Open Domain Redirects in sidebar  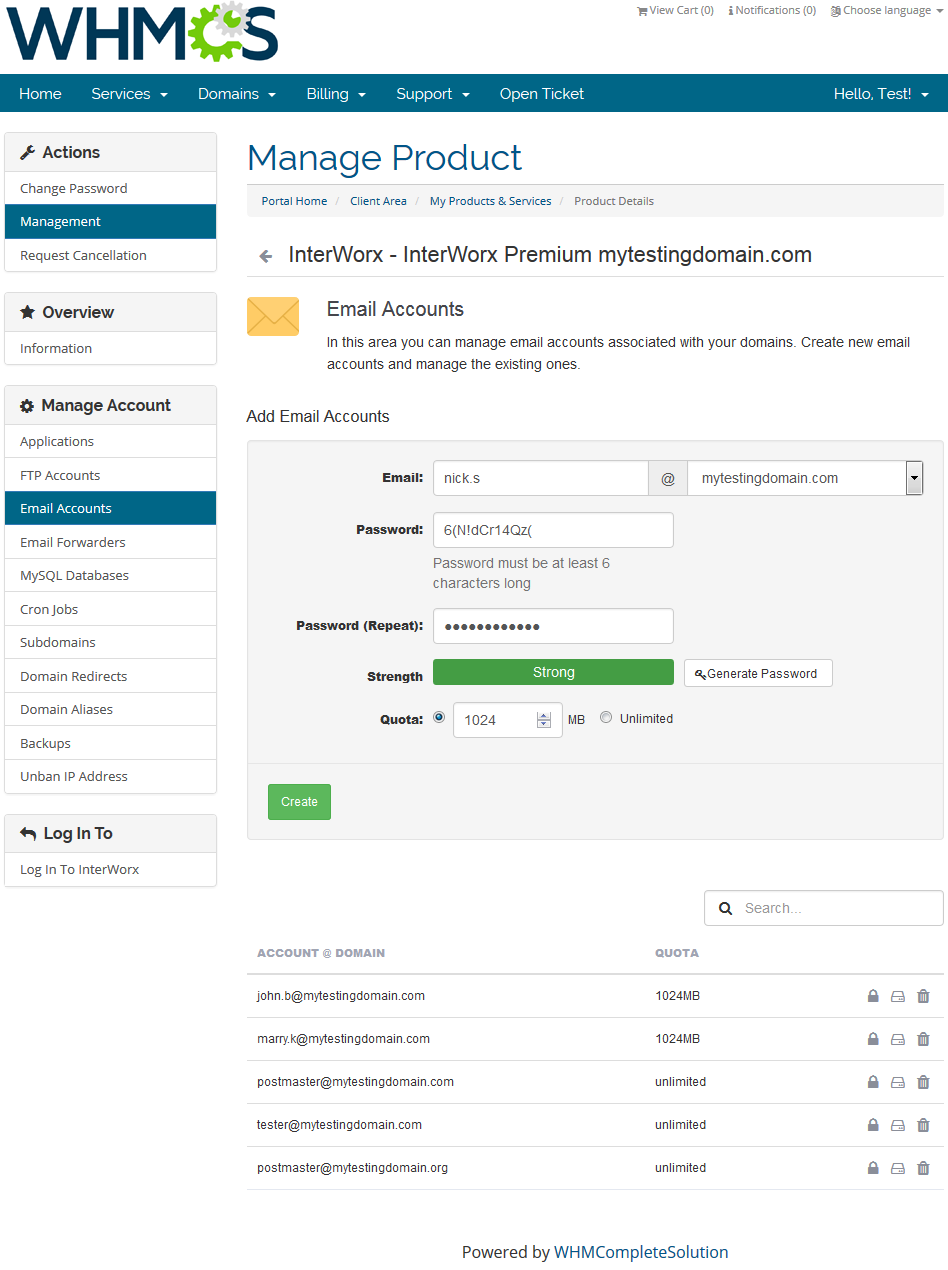click(x=110, y=676)
